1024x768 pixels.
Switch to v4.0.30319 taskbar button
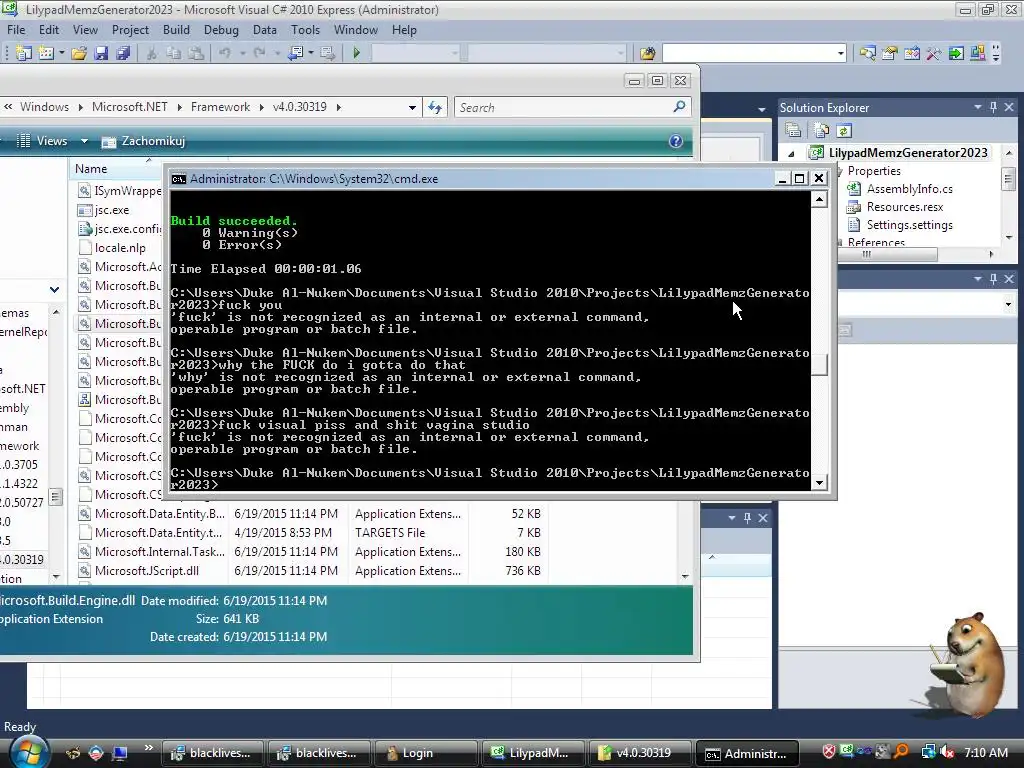point(641,753)
